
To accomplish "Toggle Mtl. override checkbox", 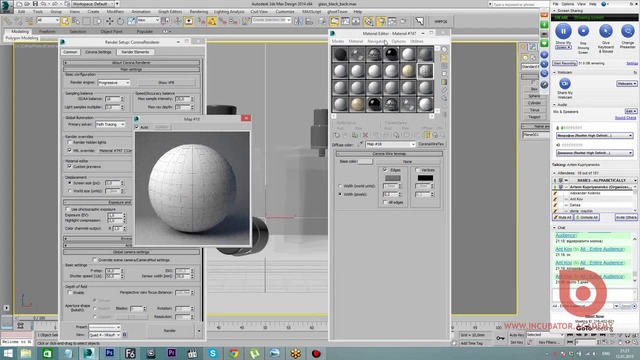I will coord(69,150).
